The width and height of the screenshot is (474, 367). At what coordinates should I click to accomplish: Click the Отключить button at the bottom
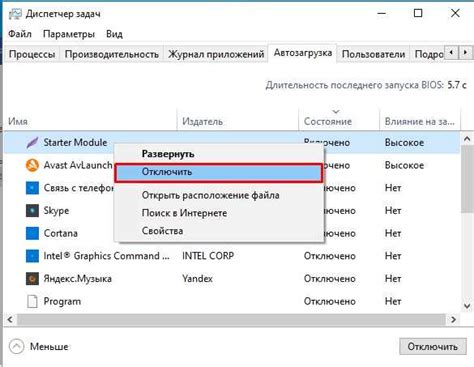(433, 347)
